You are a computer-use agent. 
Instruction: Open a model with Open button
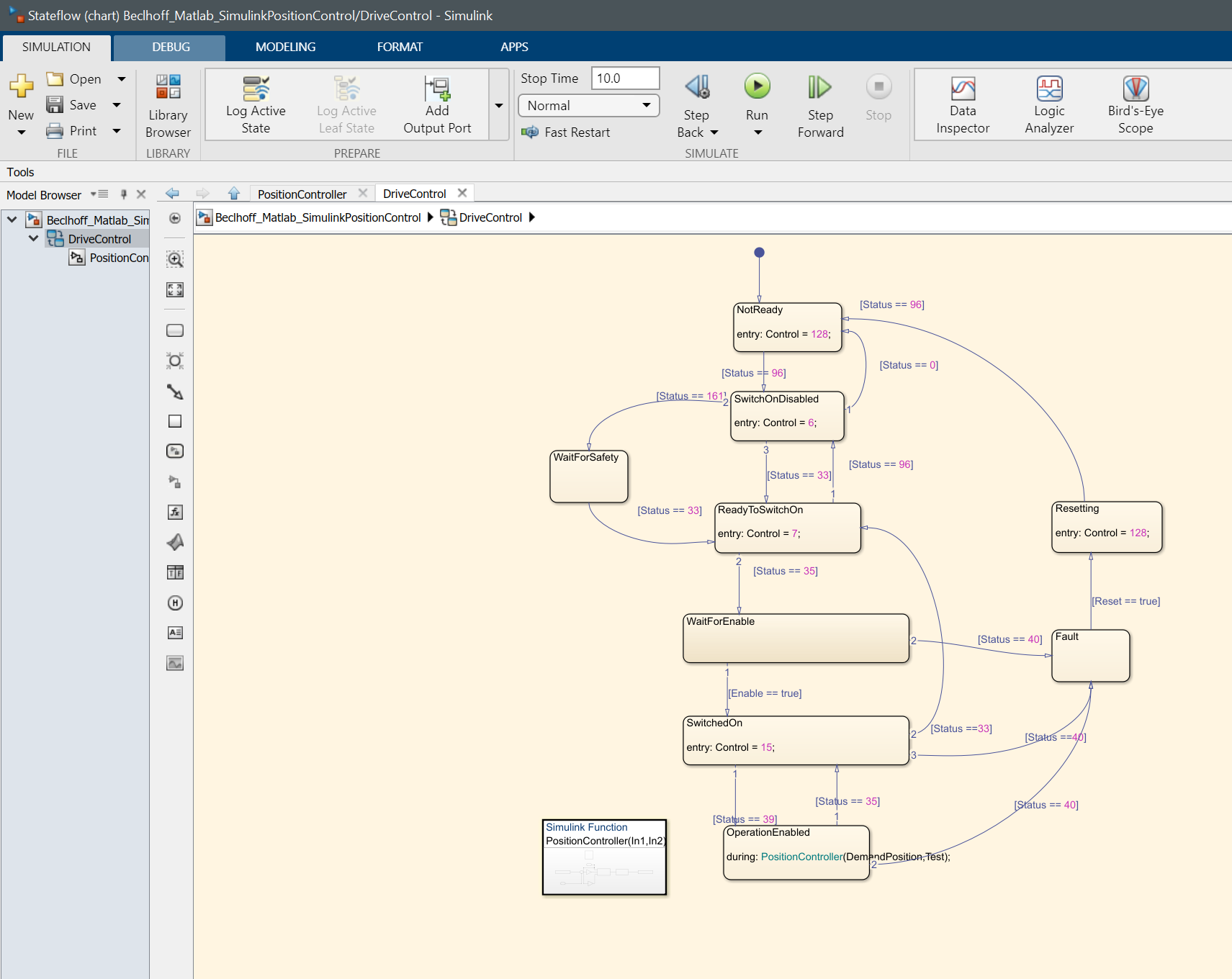click(x=74, y=79)
